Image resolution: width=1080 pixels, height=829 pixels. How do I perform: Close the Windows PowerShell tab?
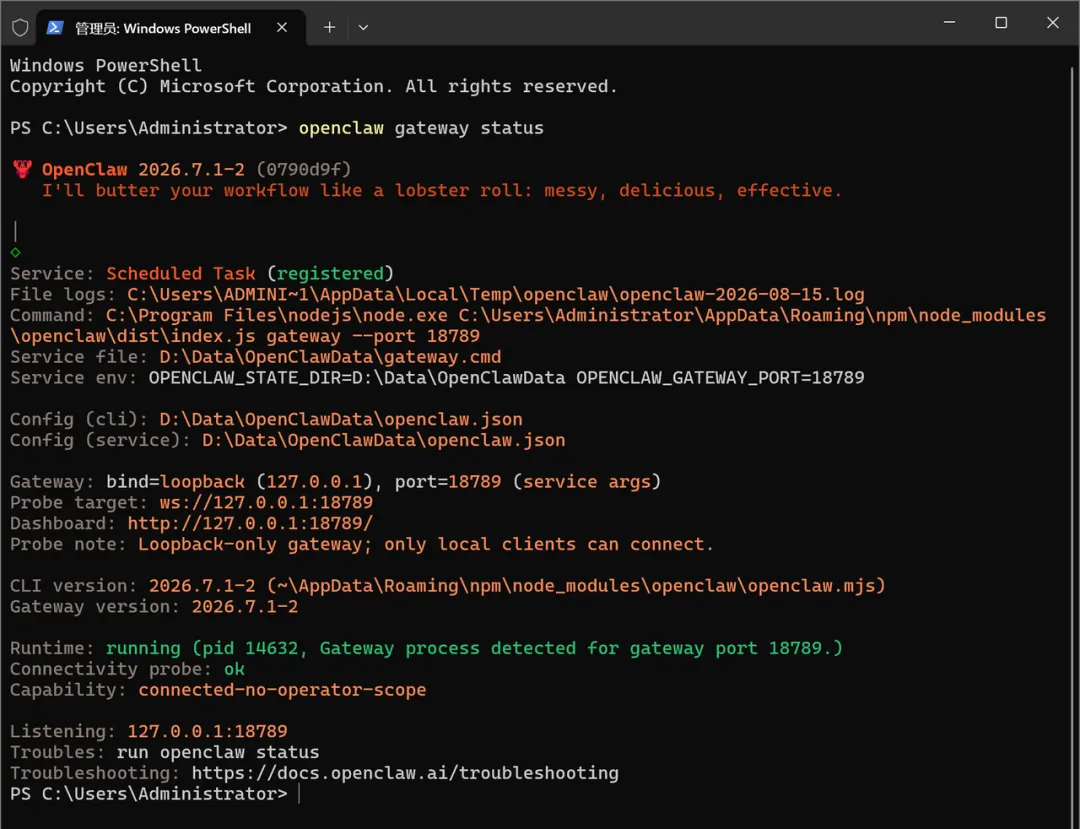[282, 28]
